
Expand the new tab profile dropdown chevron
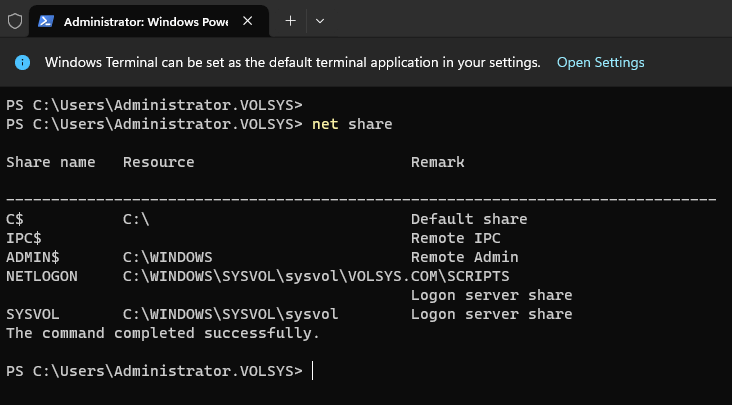319,20
